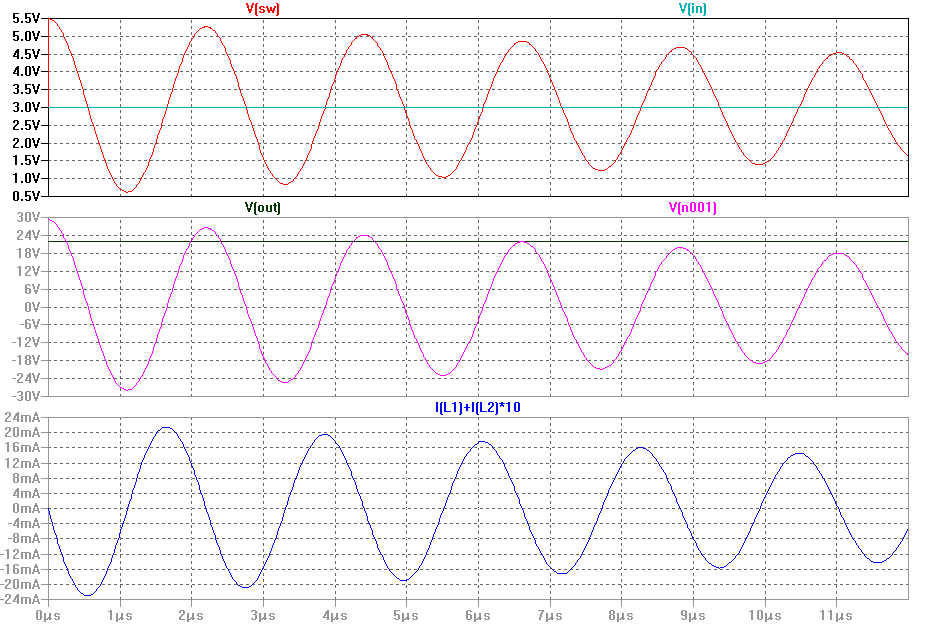The height and width of the screenshot is (625, 925).
Task: Click the 5µs time axis label
Action: coord(406,616)
